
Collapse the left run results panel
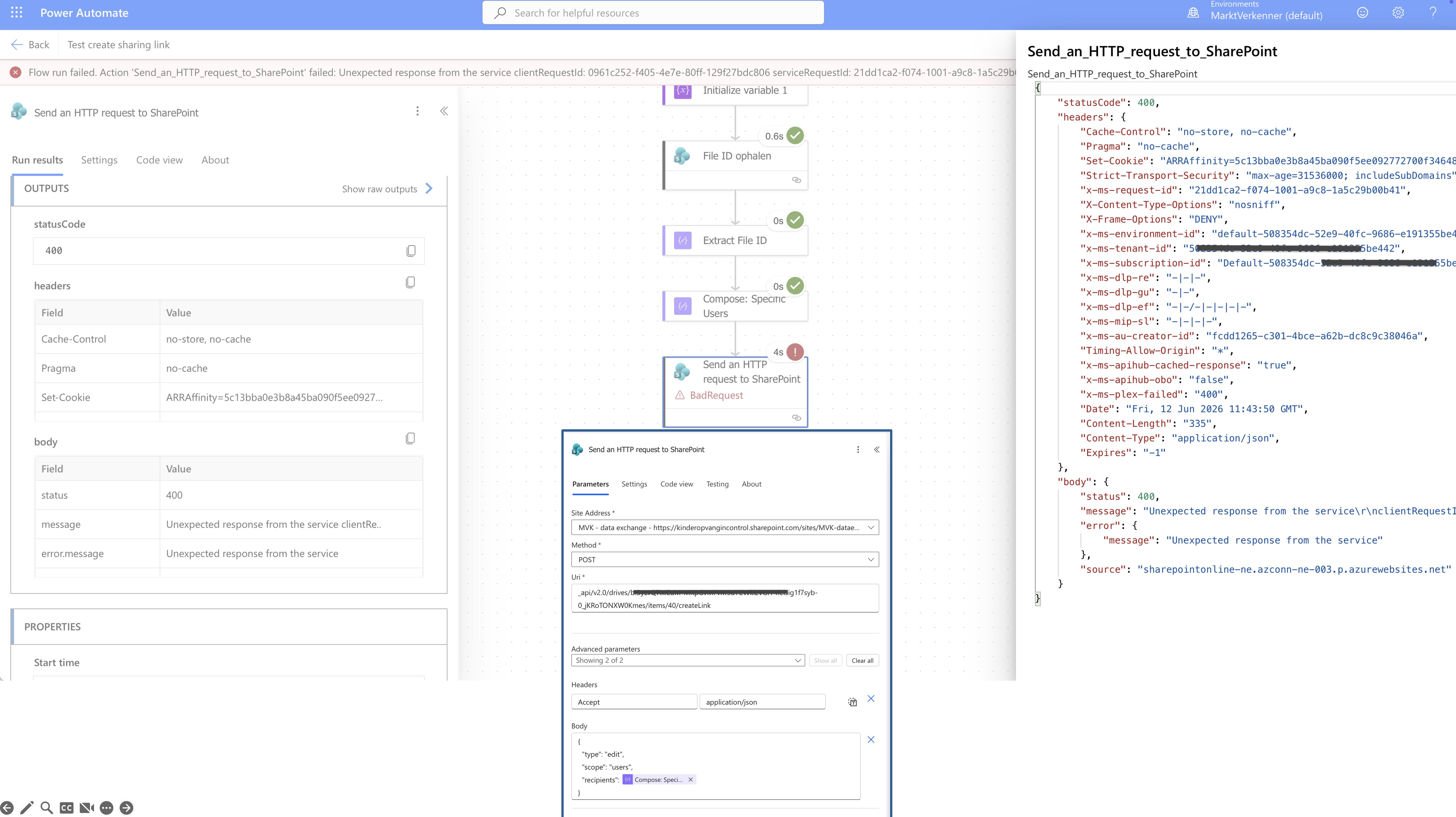[x=444, y=111]
